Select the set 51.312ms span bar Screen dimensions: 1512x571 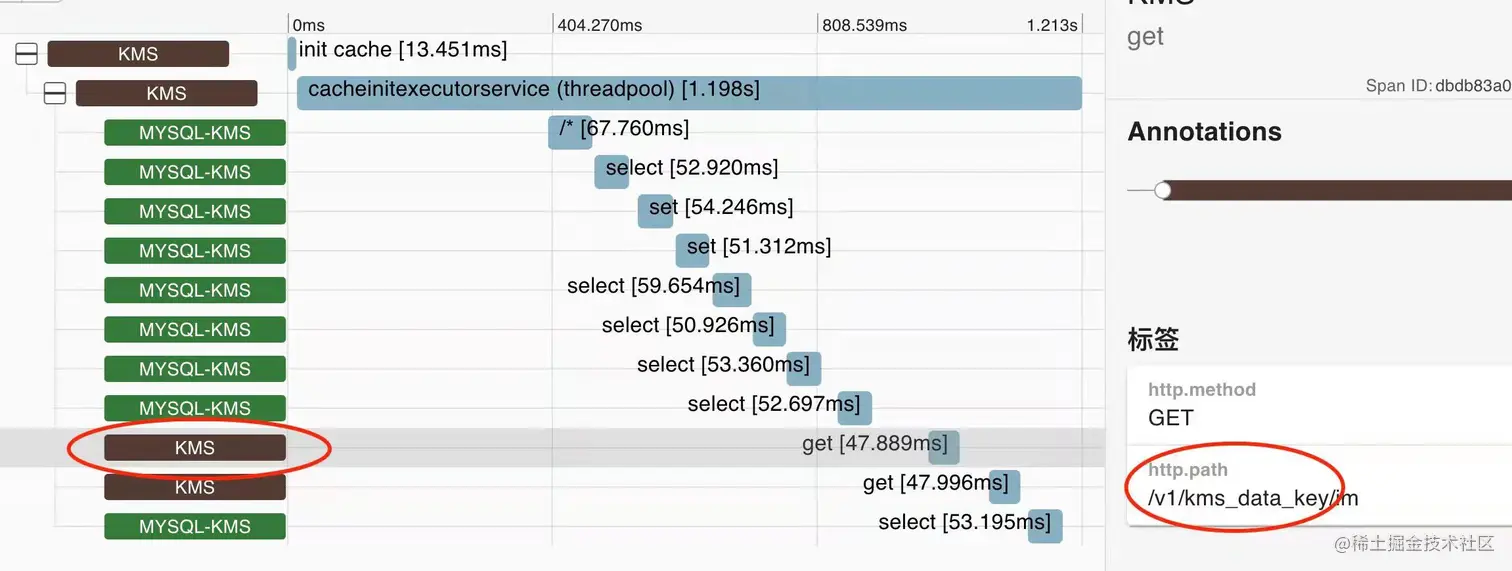coord(692,250)
